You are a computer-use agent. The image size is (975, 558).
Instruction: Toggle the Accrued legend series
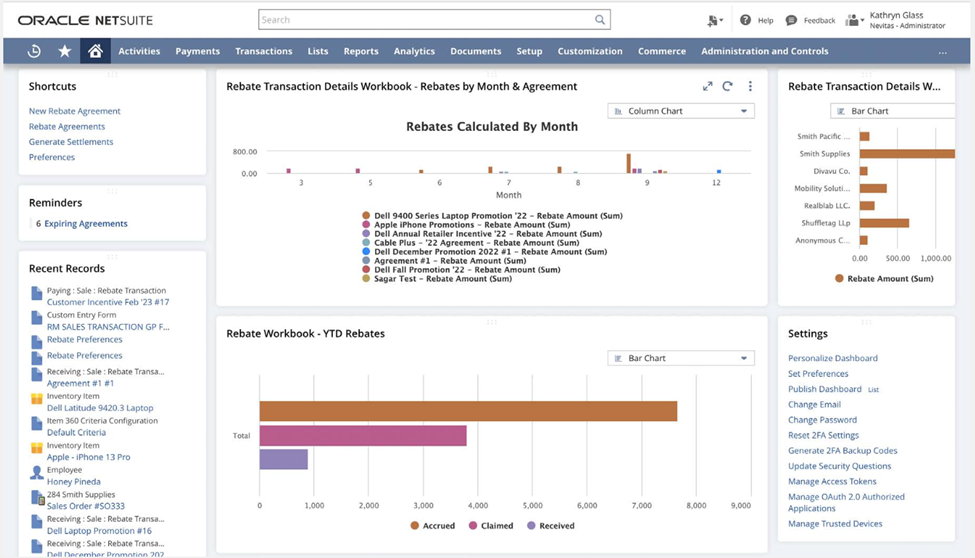[432, 525]
